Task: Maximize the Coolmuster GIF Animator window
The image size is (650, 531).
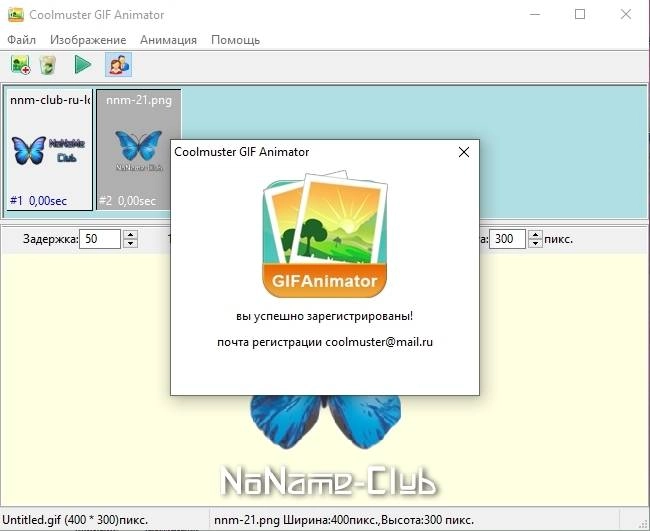Action: tap(580, 15)
